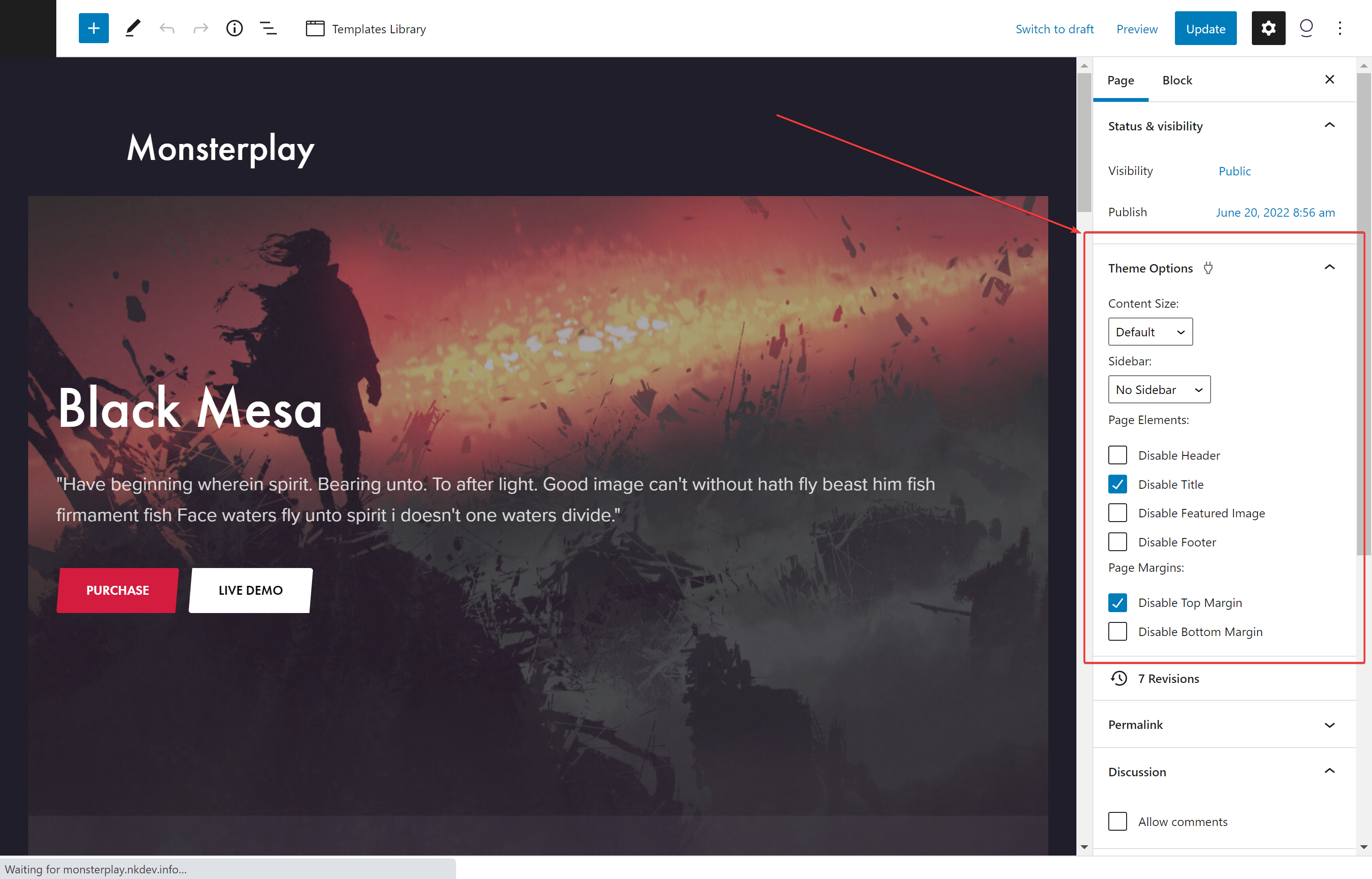Open the 7 Revisions entry
Screen dimensions: 1372x879
tap(1224, 678)
